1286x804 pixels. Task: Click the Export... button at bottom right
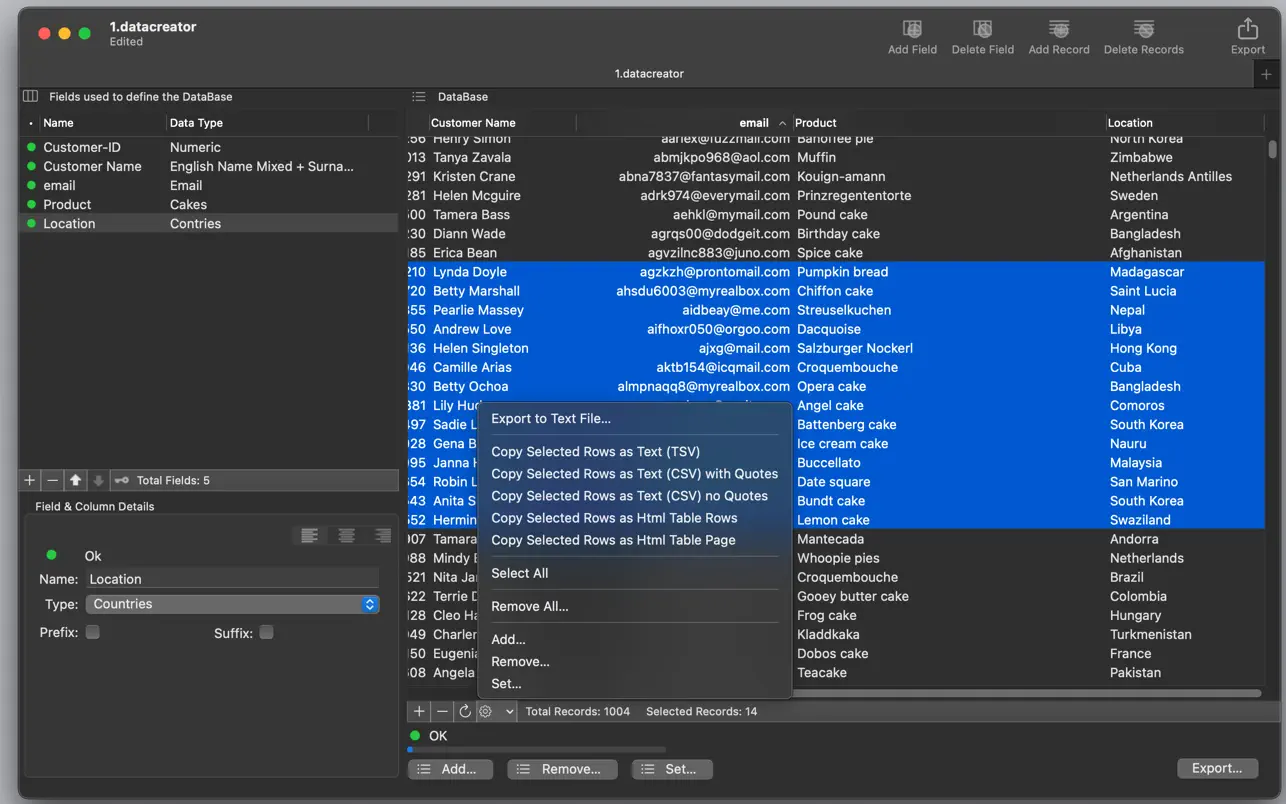(1216, 768)
